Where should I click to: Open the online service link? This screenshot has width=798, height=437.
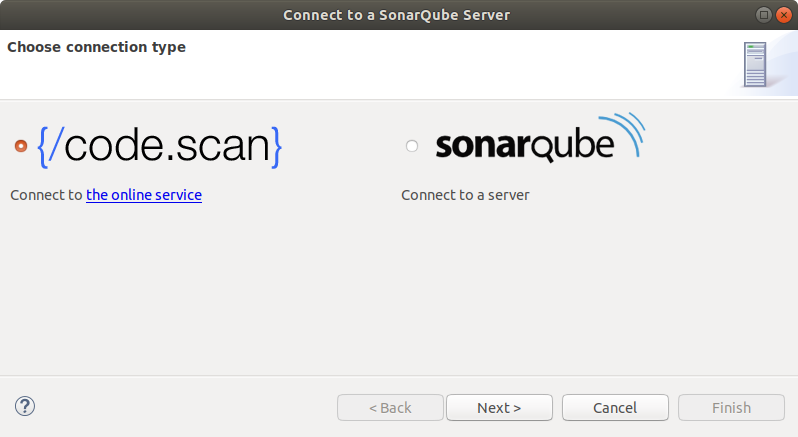[144, 195]
